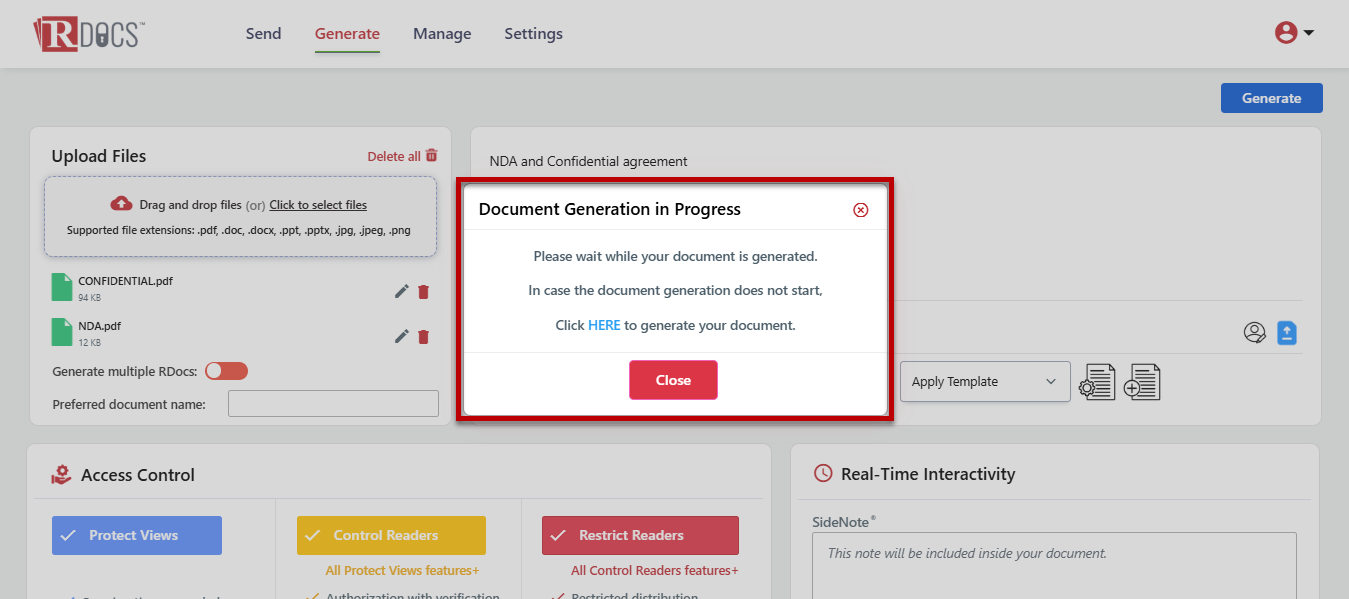This screenshot has height=599, width=1349.
Task: Click the edit pencil for CONFIDENTIAL.pdf
Action: click(x=401, y=291)
